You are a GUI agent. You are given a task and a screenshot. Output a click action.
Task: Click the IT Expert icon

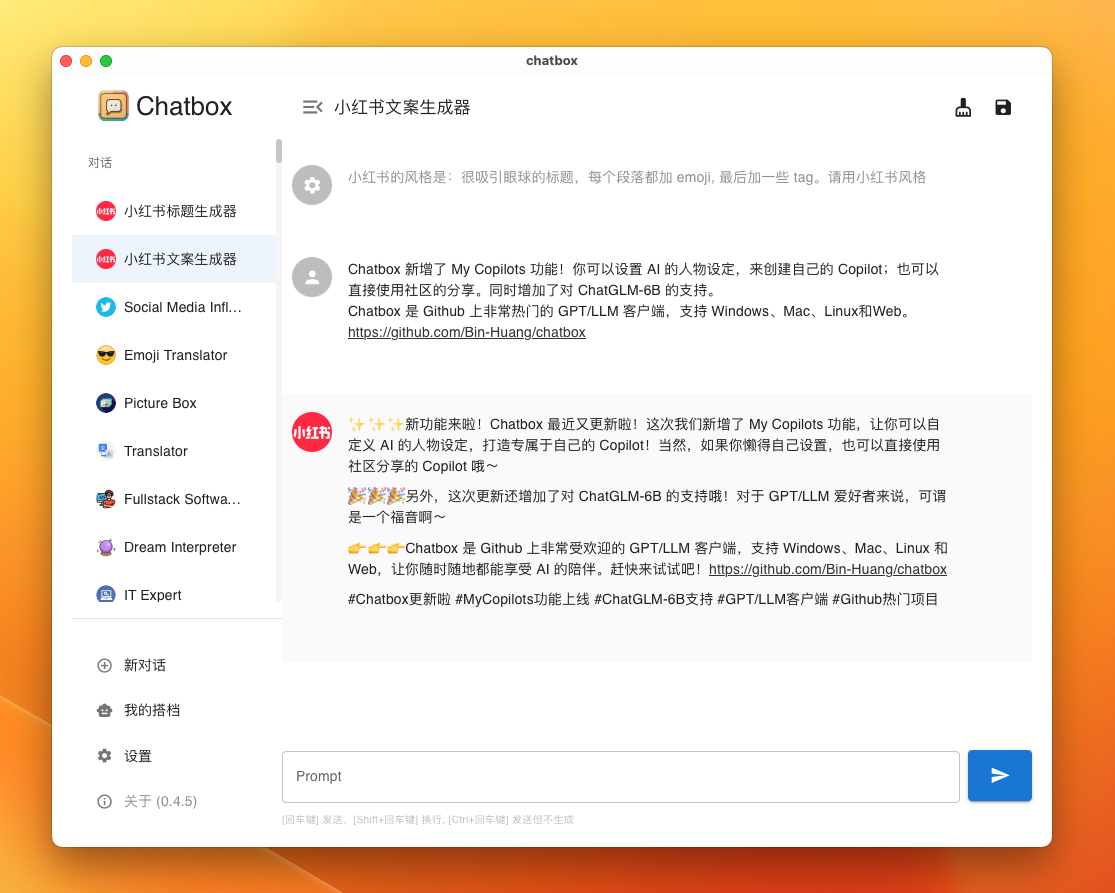[106, 595]
